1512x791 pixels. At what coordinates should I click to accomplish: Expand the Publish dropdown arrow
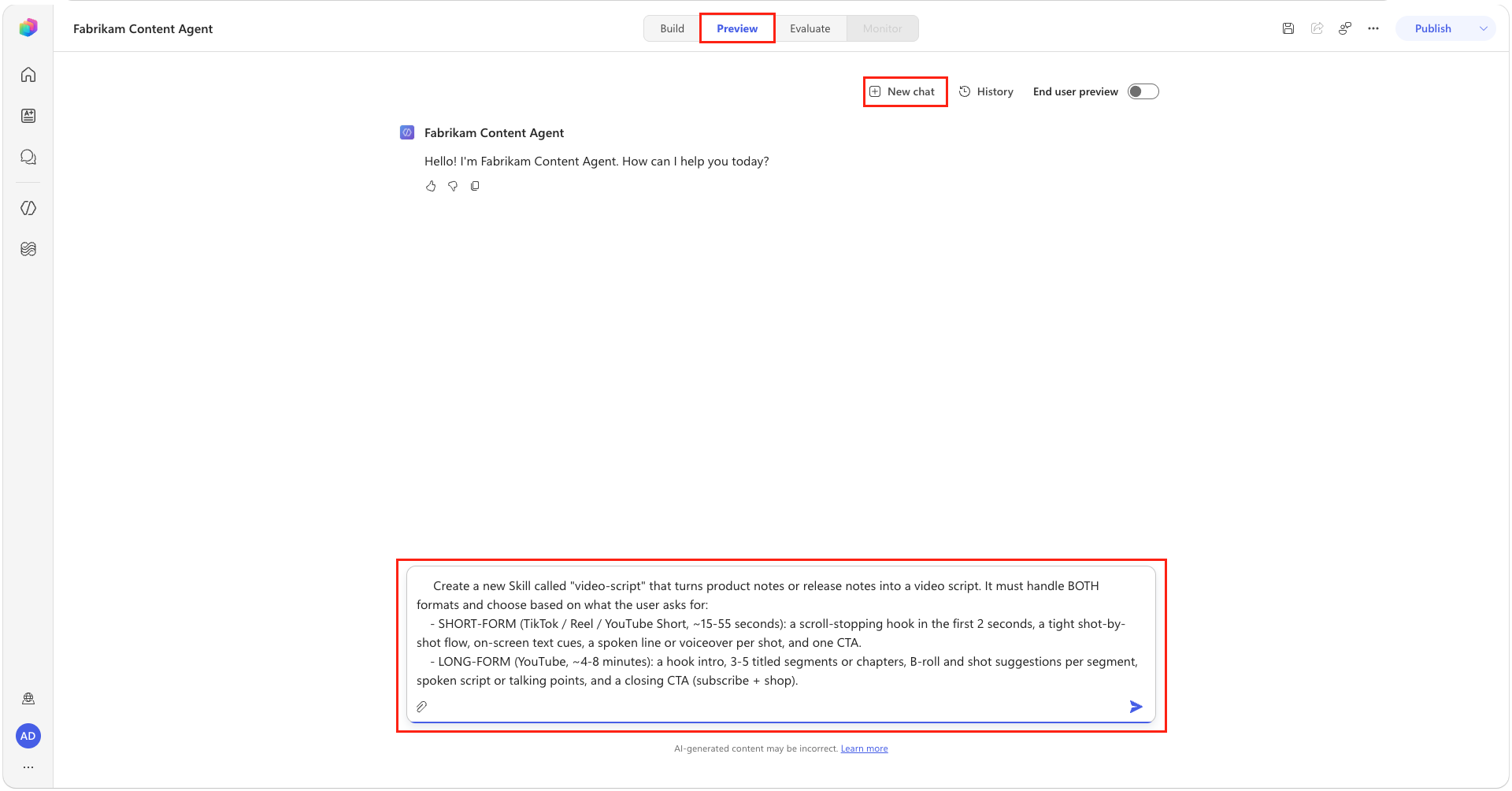tap(1484, 28)
